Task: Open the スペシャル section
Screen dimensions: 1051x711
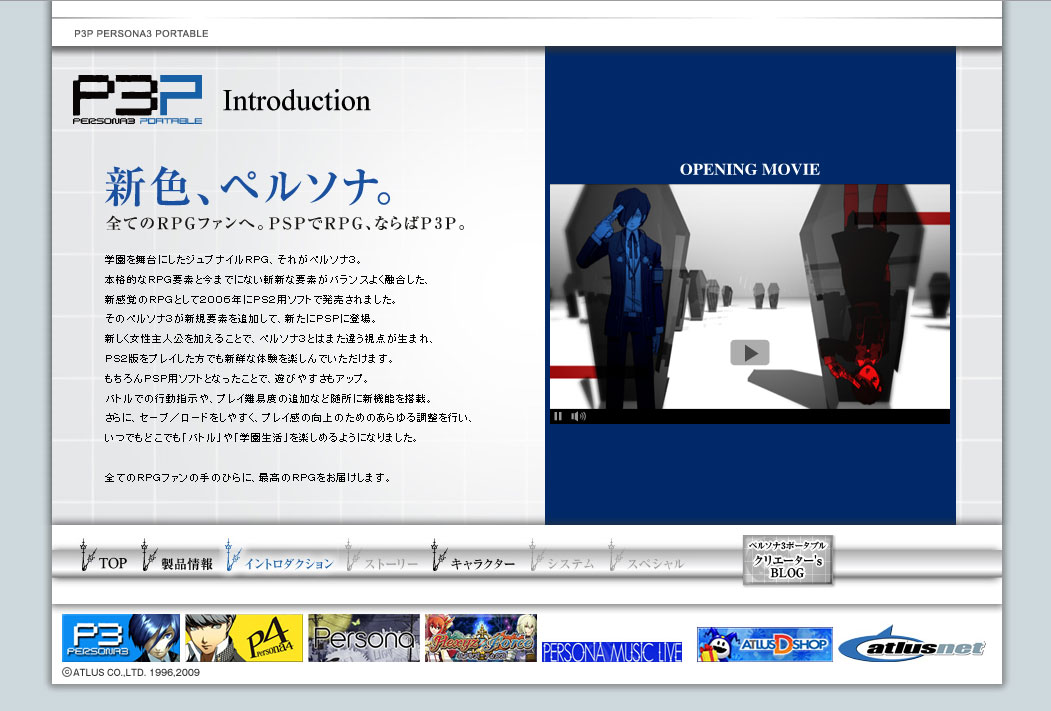Action: tap(646, 556)
